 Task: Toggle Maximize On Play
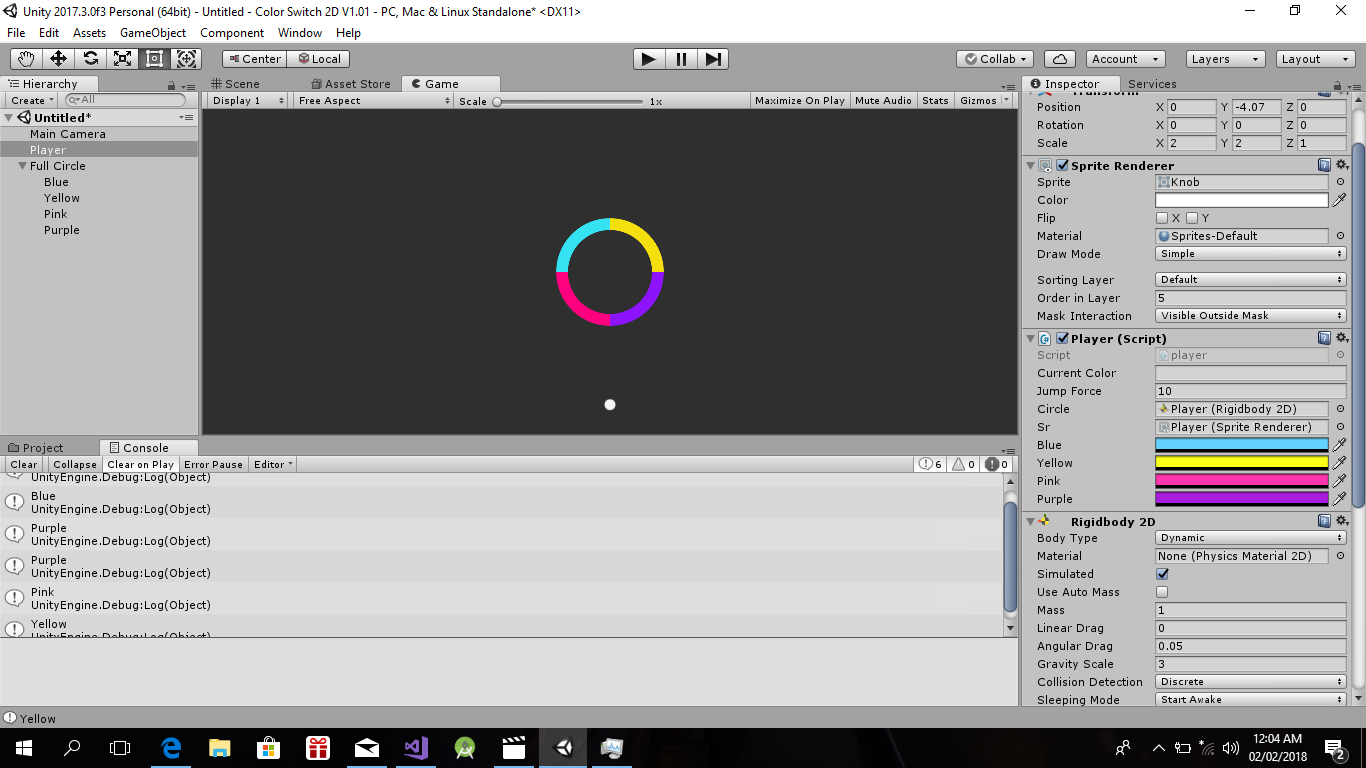pos(800,100)
